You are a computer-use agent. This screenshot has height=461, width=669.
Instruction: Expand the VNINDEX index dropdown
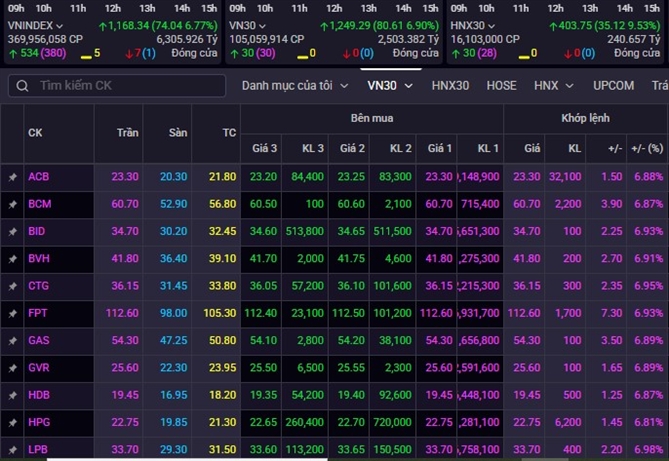(x=59, y=26)
